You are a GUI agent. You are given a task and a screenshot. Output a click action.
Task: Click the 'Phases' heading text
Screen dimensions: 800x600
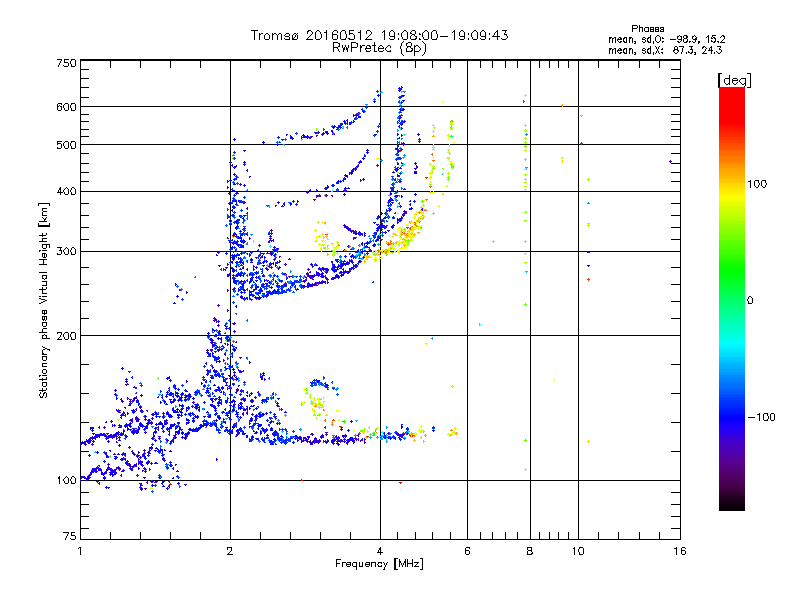pos(647,29)
